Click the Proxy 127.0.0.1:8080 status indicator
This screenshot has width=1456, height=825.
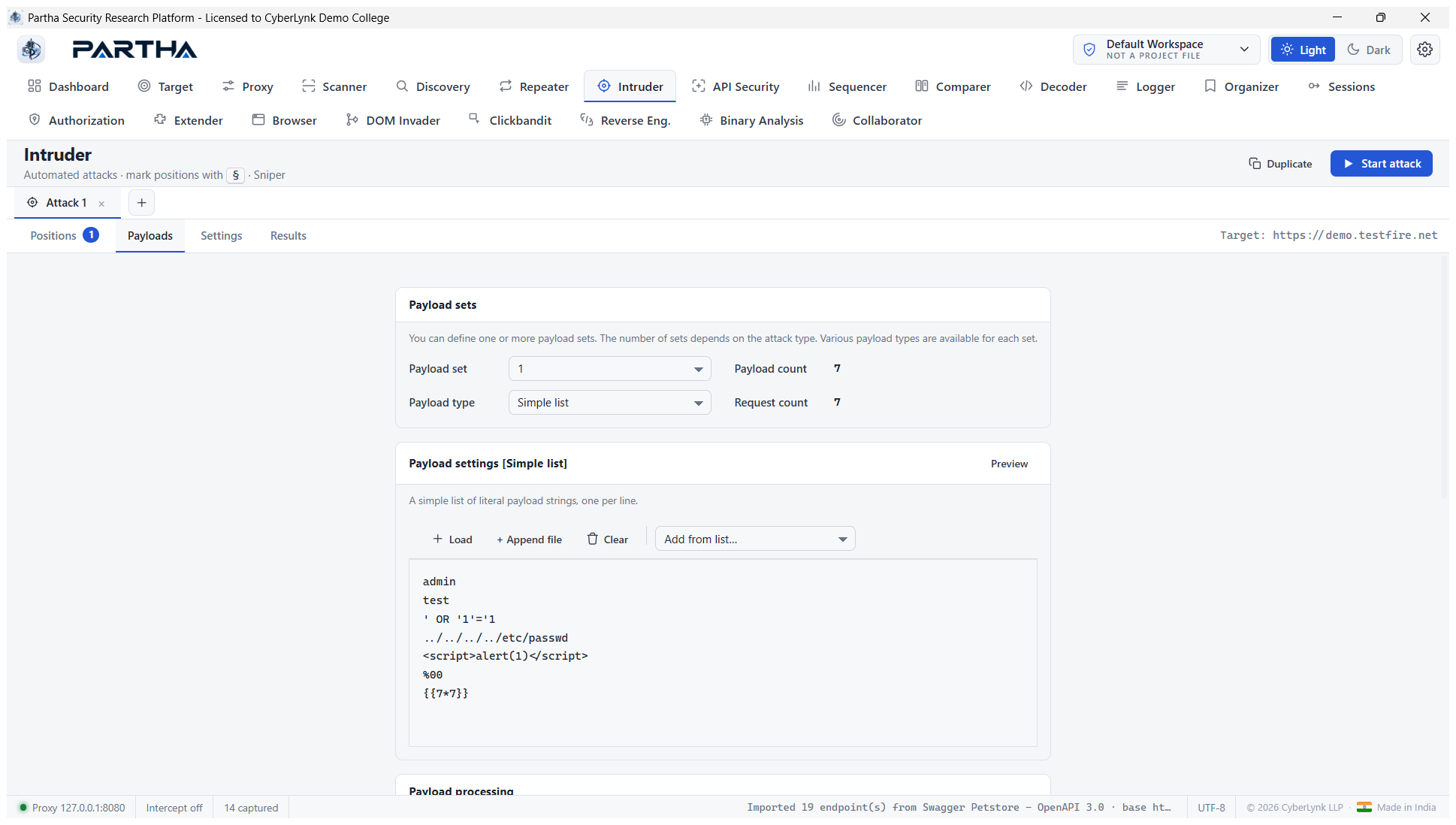click(x=72, y=808)
